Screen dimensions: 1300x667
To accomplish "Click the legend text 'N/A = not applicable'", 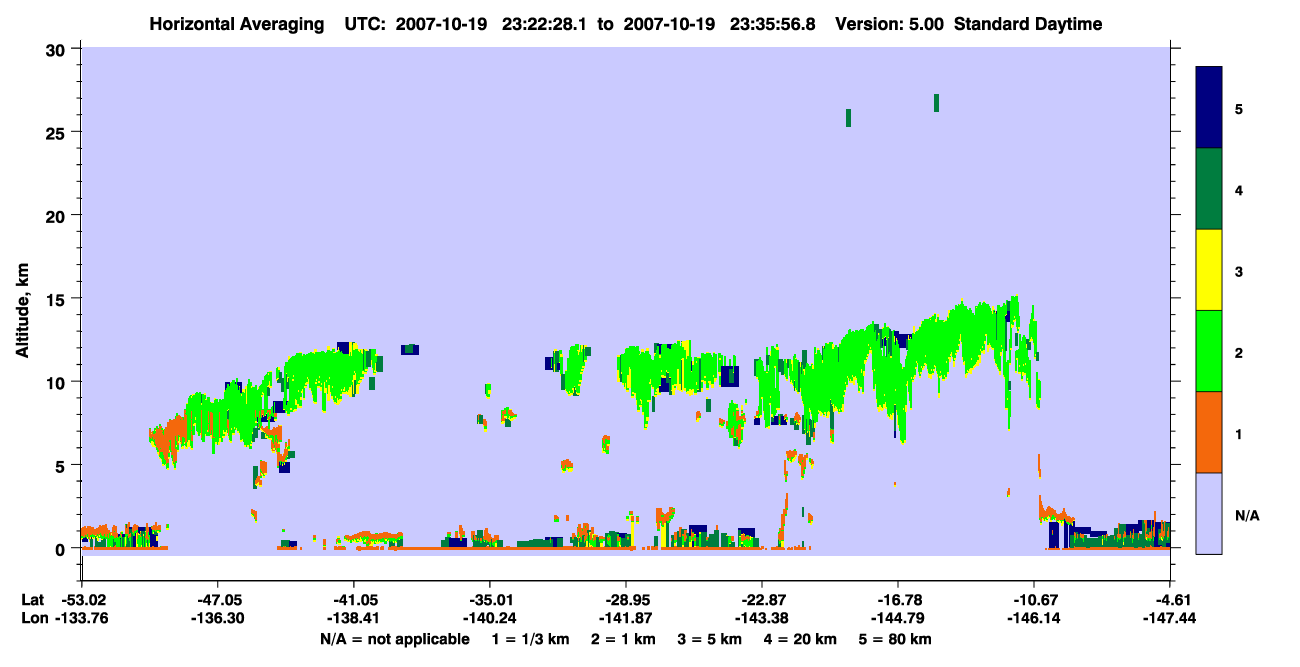I will click(x=394, y=639).
